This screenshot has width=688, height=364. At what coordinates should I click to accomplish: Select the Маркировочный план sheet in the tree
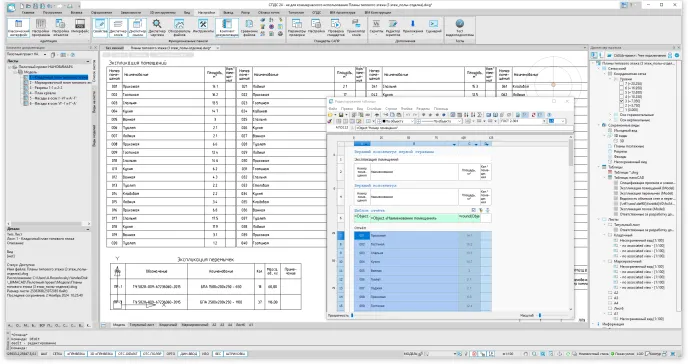[x=60, y=82]
